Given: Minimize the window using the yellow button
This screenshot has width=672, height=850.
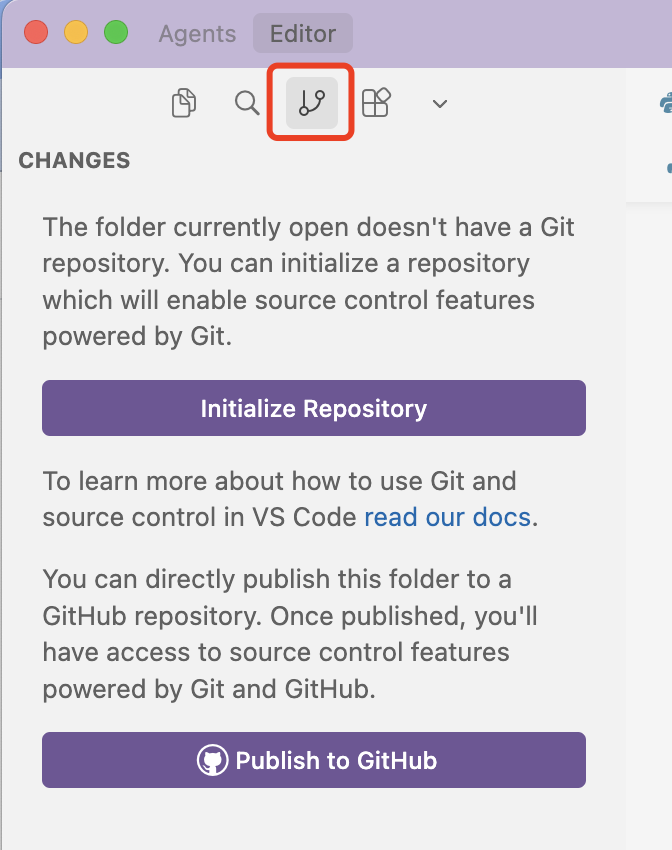Looking at the screenshot, I should 76,32.
